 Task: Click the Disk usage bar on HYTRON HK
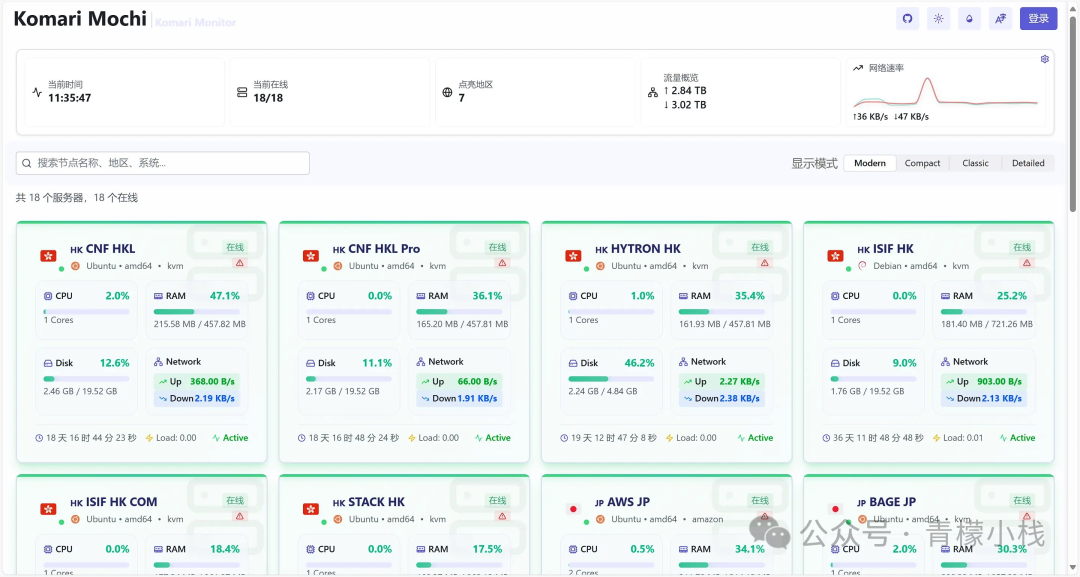point(611,379)
